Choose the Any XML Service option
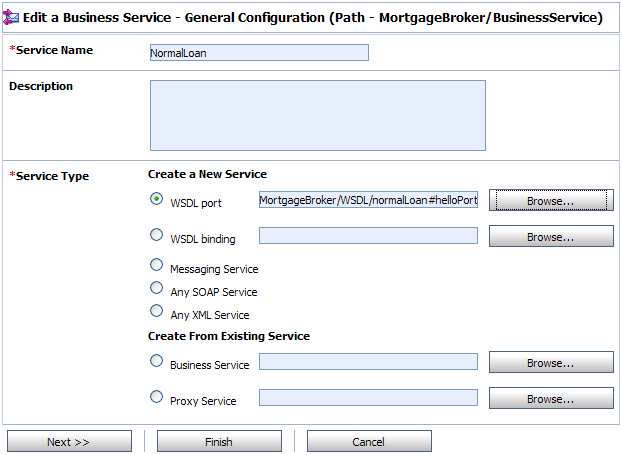The image size is (622, 455). click(x=156, y=311)
